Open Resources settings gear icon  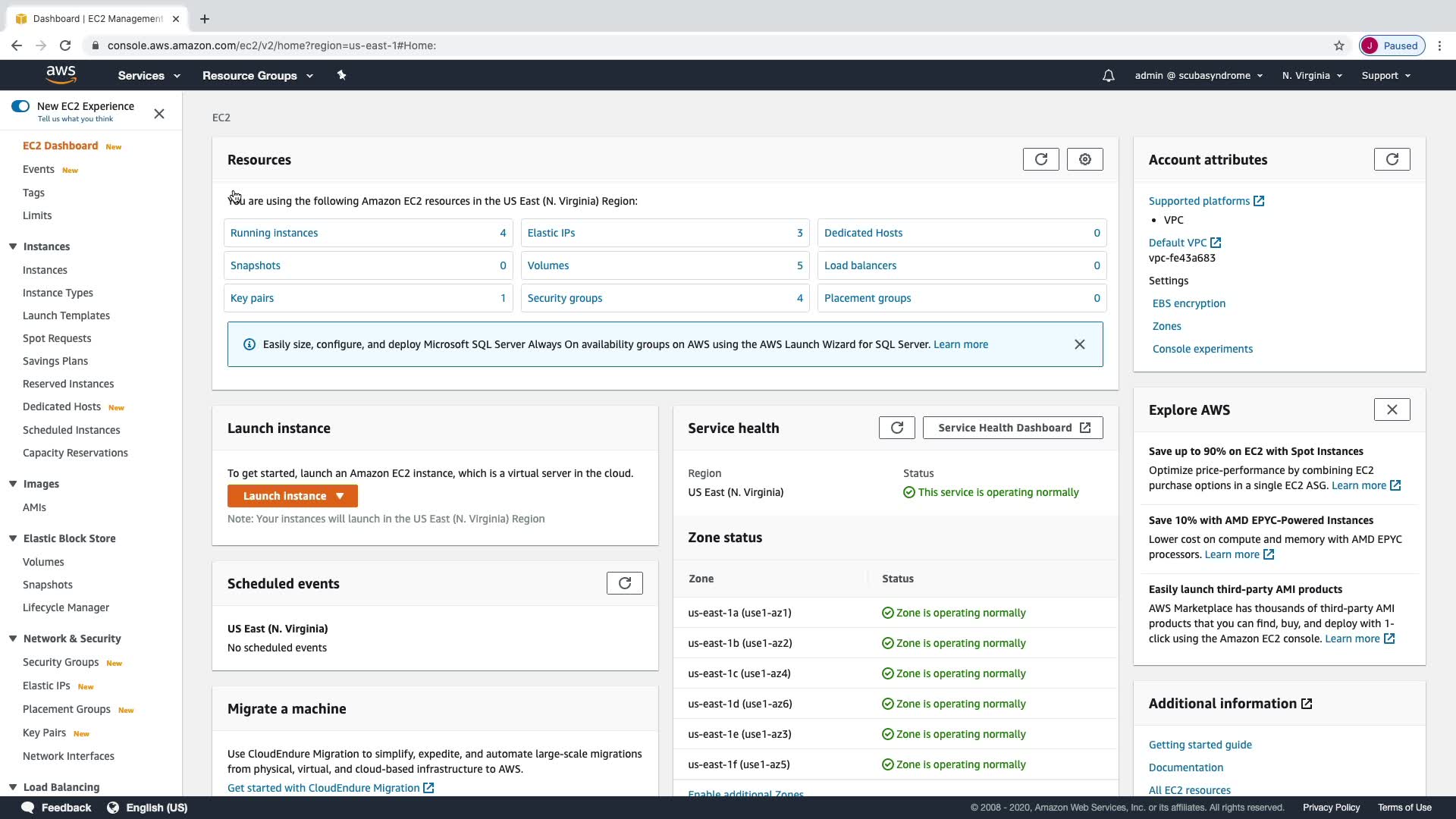(x=1084, y=159)
